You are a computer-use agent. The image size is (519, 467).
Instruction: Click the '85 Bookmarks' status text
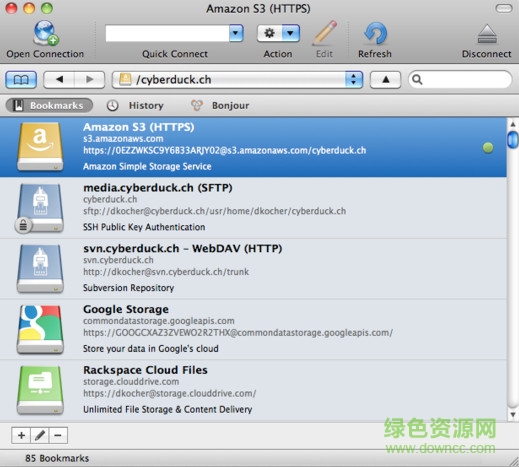[57, 458]
